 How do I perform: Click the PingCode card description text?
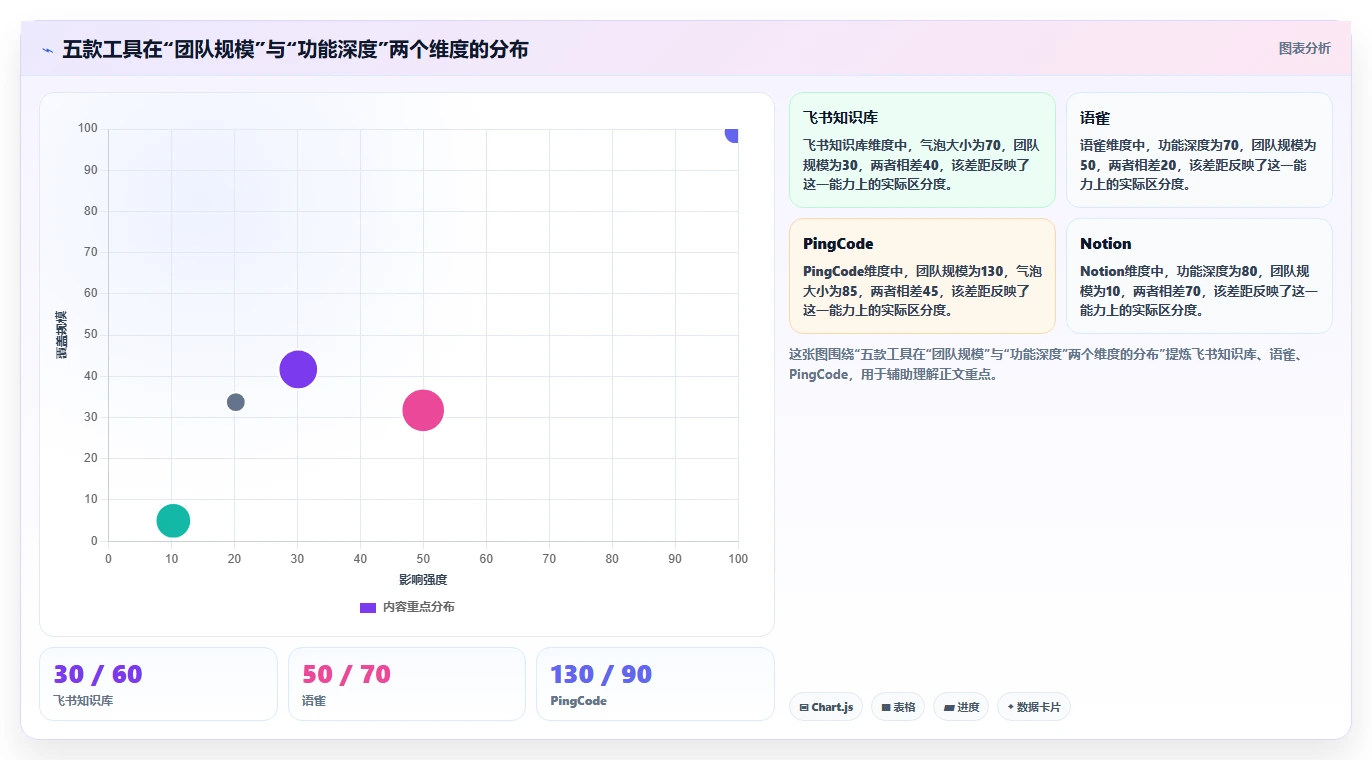(922, 290)
